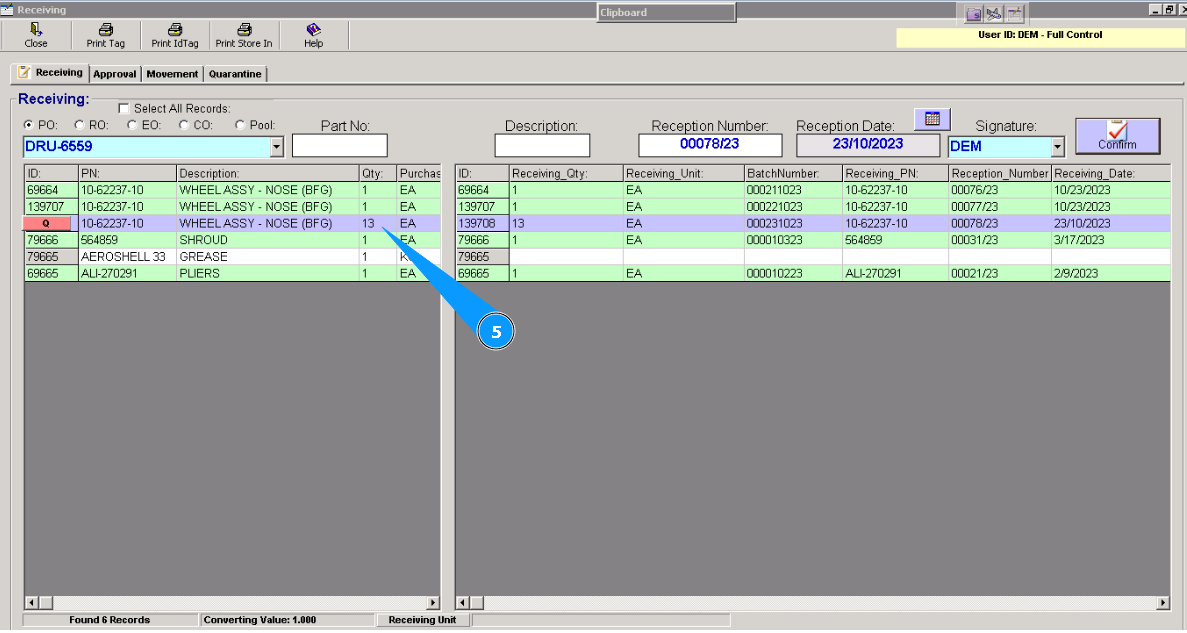
Task: Select the Pool radio button
Action: pyautogui.click(x=240, y=125)
